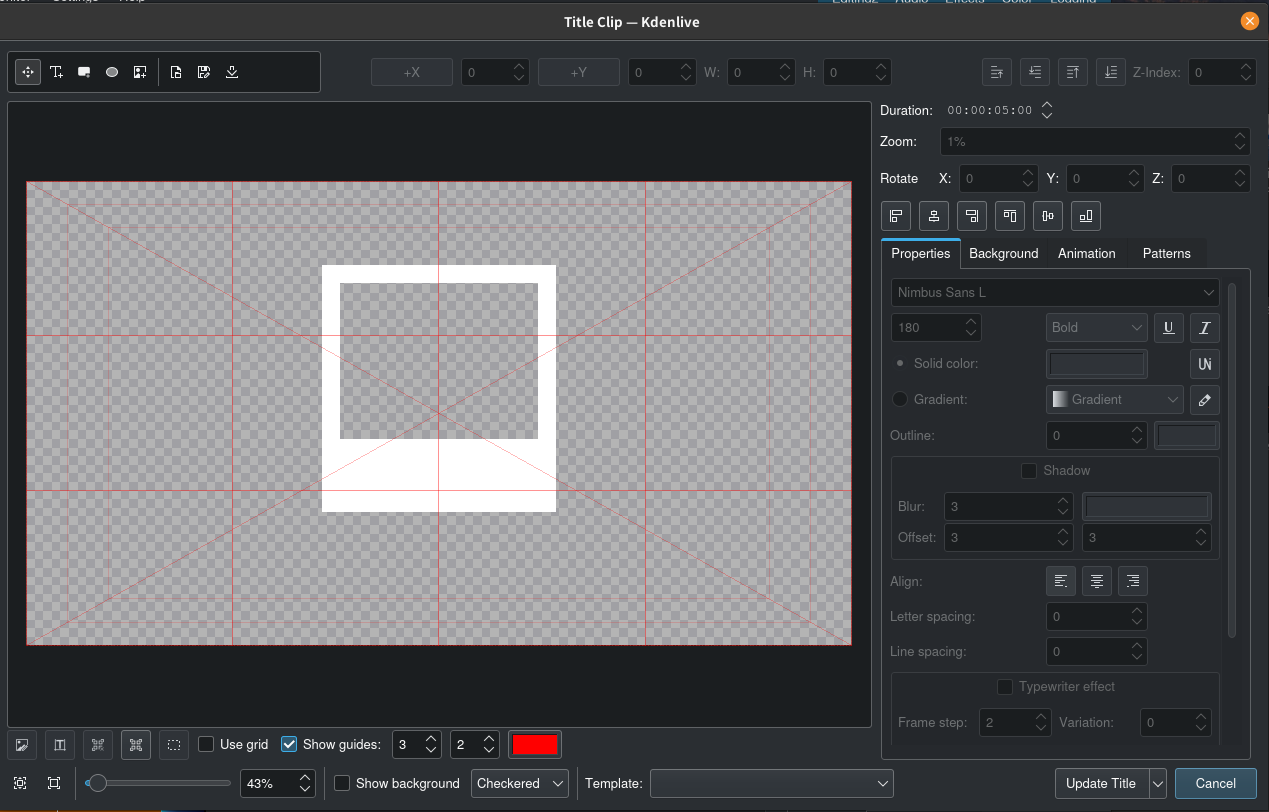Click the red guides color swatch
The width and height of the screenshot is (1269, 812).
point(535,744)
